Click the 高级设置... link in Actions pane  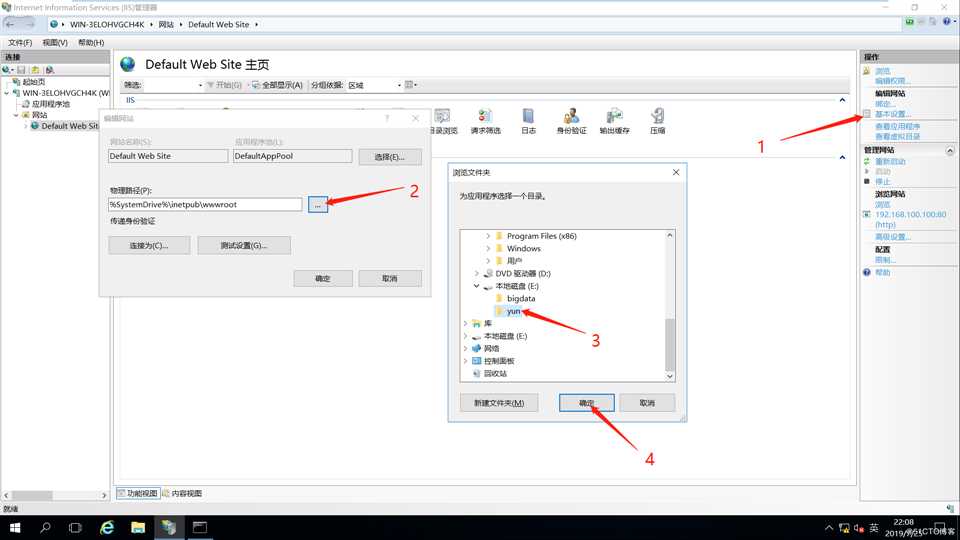pos(893,237)
